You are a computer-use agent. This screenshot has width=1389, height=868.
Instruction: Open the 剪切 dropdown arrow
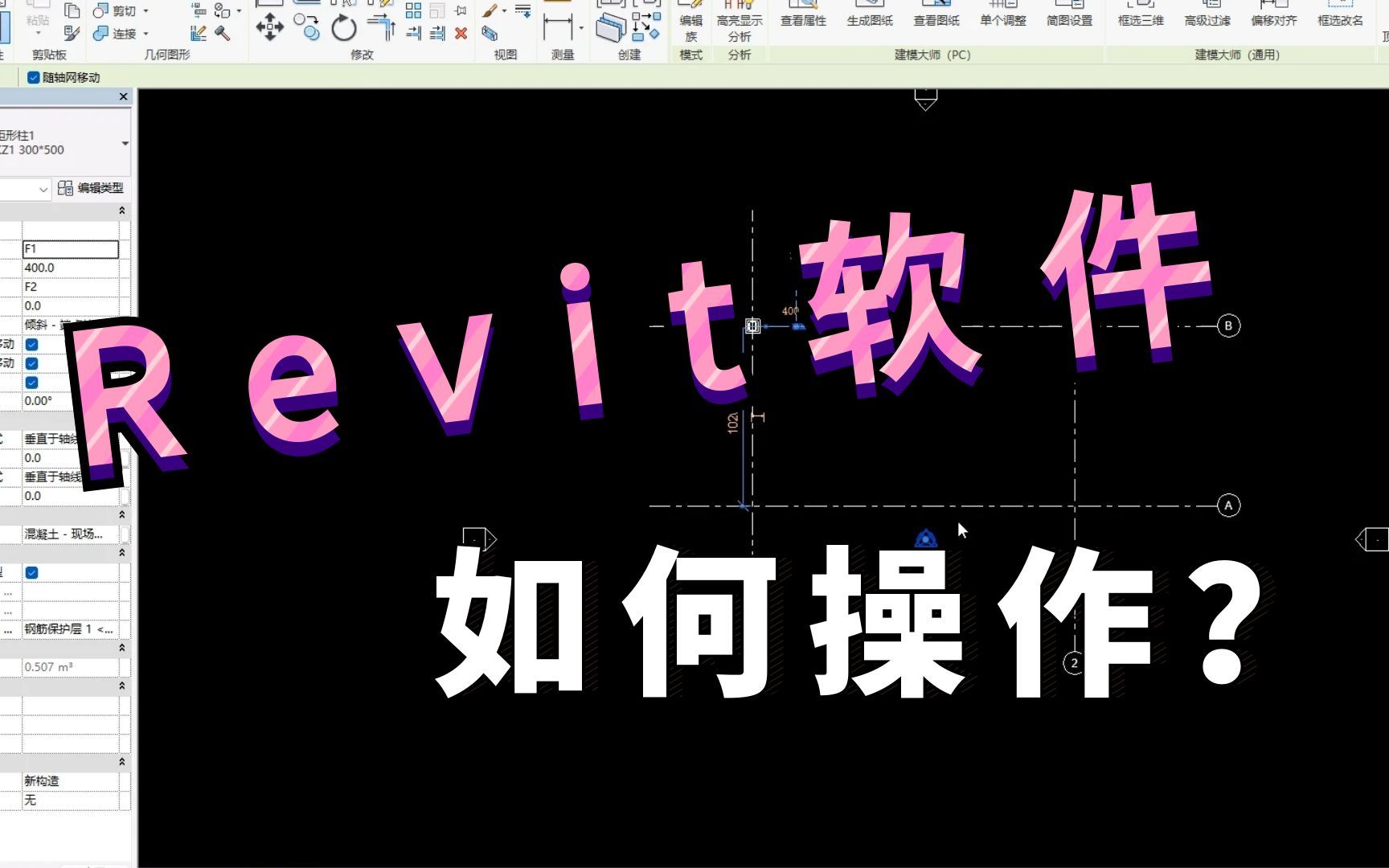145,11
